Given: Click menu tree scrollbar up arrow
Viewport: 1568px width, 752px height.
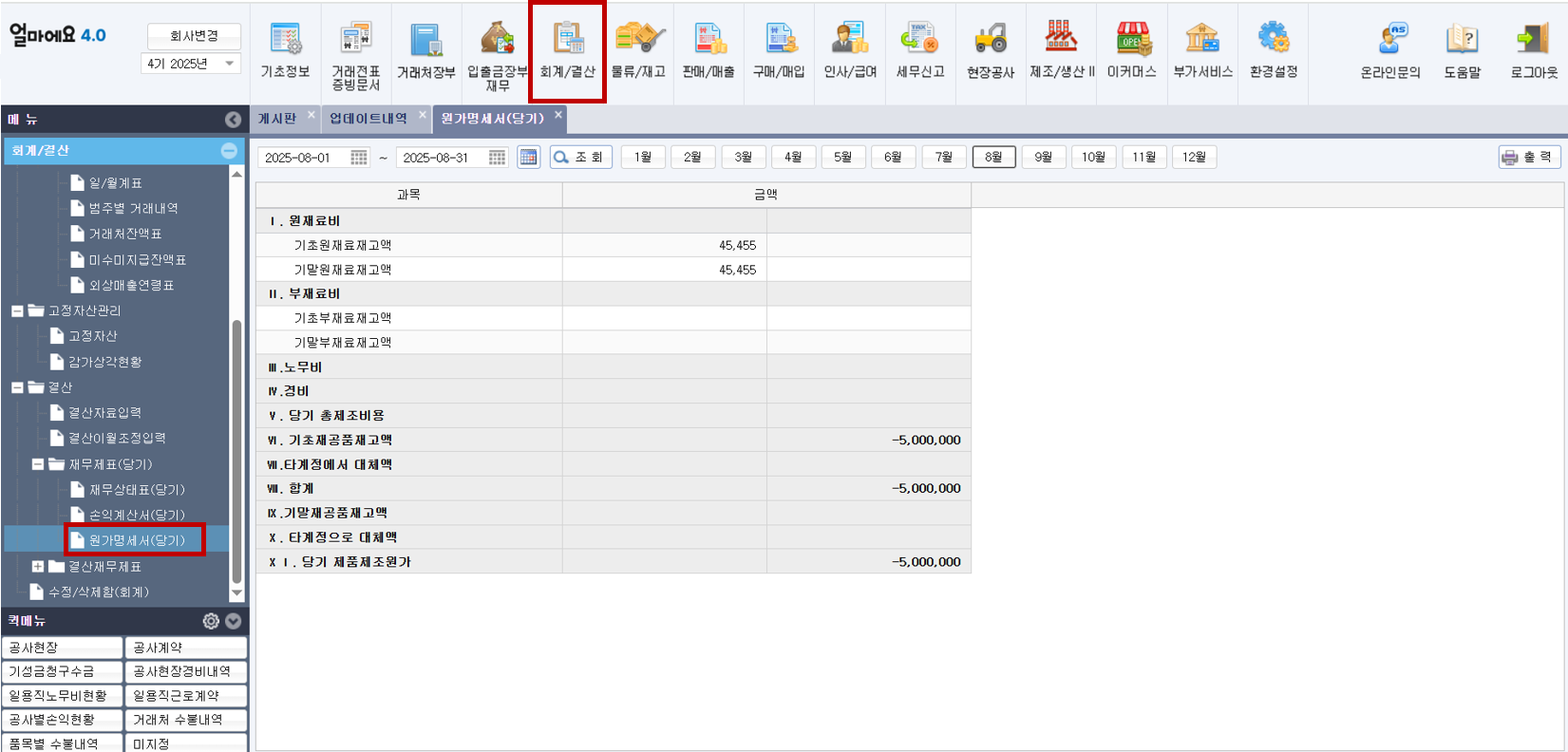Looking at the screenshot, I should click(x=236, y=174).
